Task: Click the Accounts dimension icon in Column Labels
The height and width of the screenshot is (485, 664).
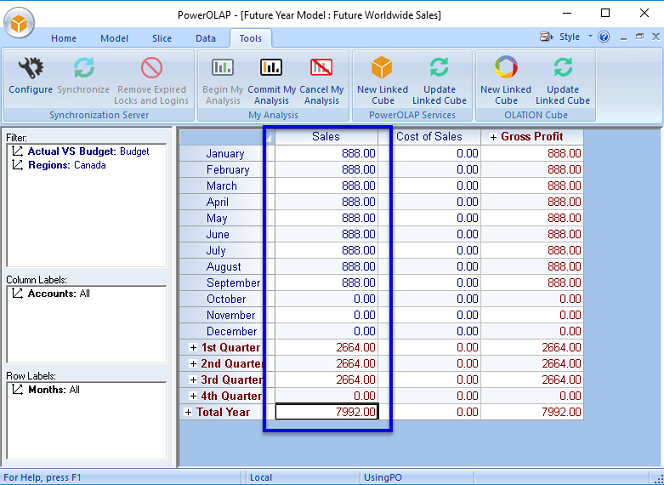Action: click(17, 293)
